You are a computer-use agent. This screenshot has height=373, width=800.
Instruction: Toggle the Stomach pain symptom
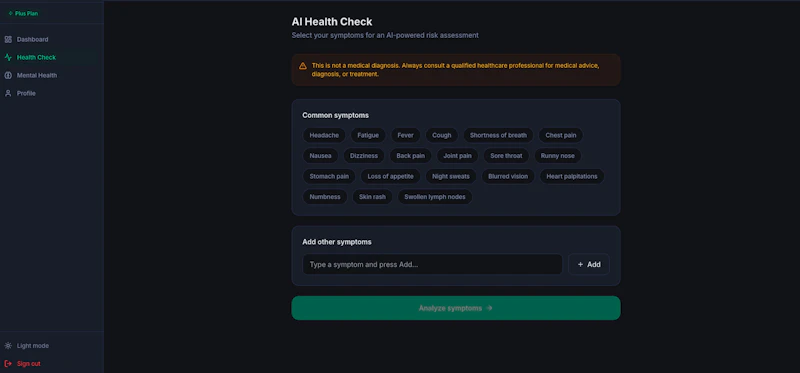329,176
